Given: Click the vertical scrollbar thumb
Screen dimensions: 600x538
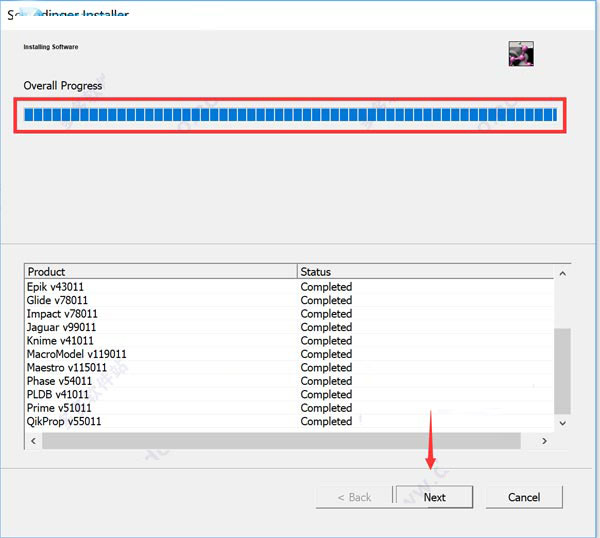Looking at the screenshot, I should (562, 371).
